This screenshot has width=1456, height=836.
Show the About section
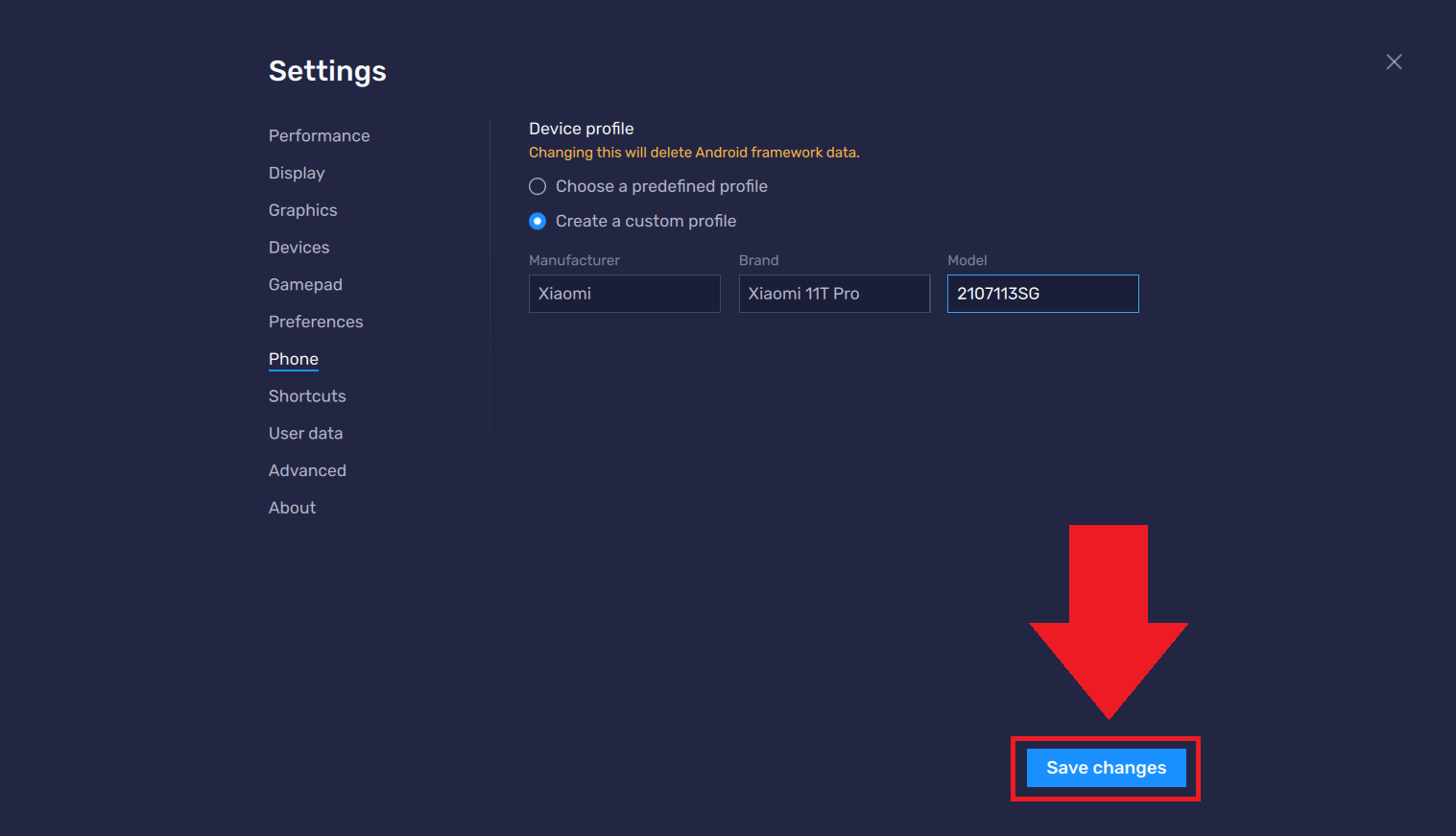[x=292, y=508]
